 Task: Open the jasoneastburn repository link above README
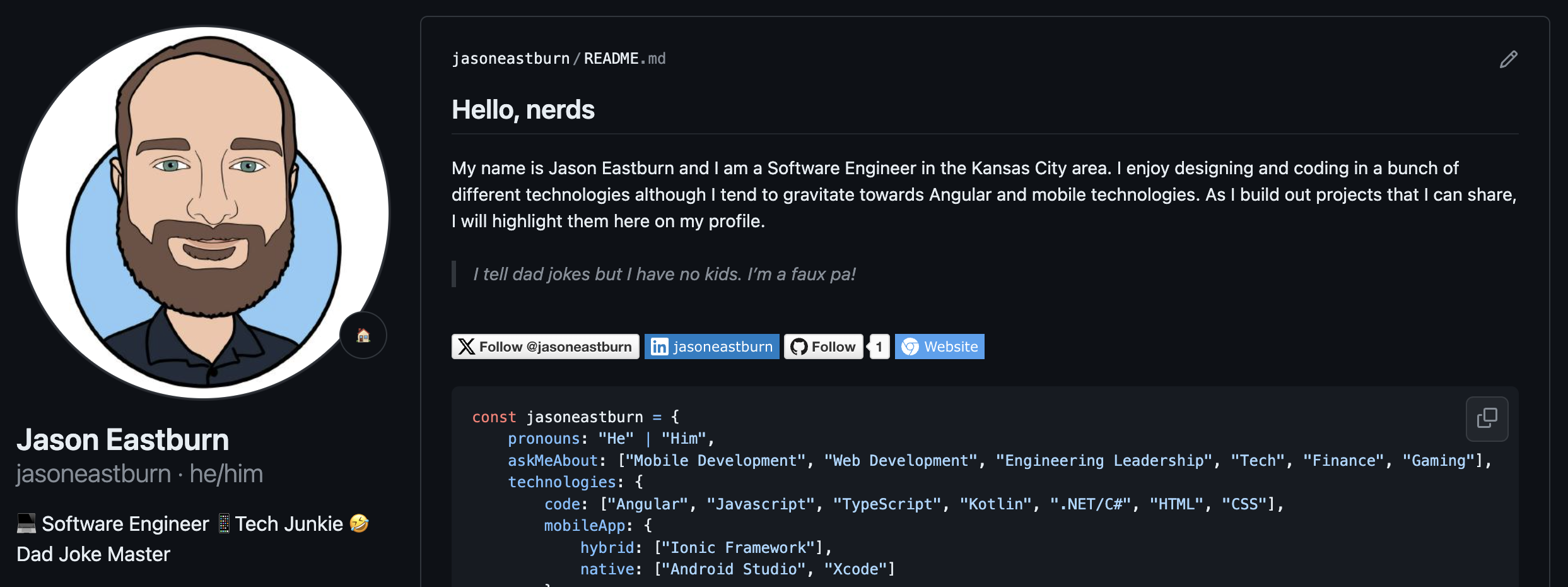click(511, 59)
